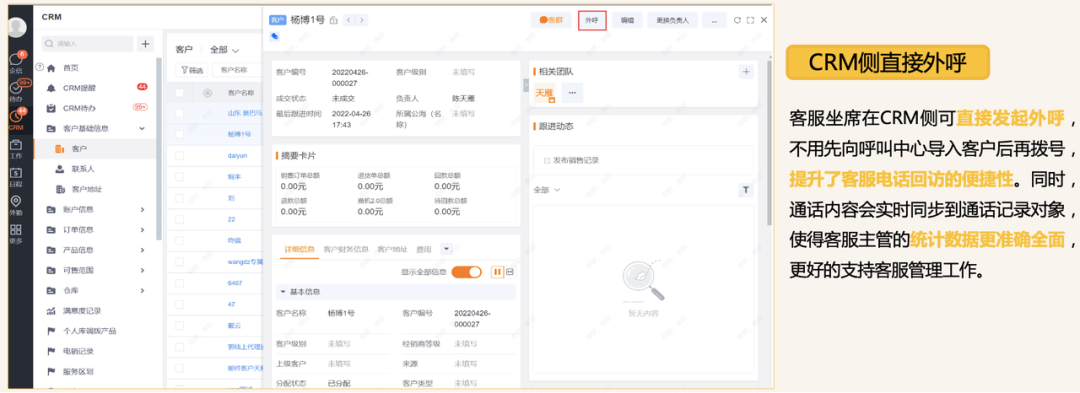Click the plus button beside sidebar search

(145, 43)
